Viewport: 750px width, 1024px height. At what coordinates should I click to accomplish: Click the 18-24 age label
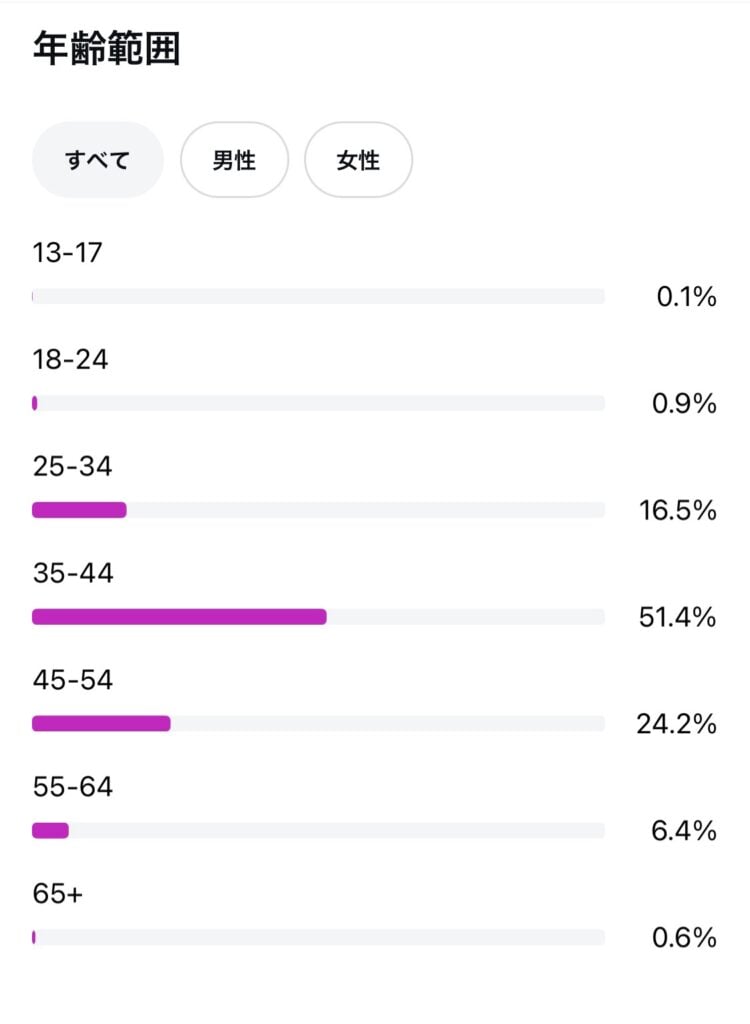tap(70, 360)
